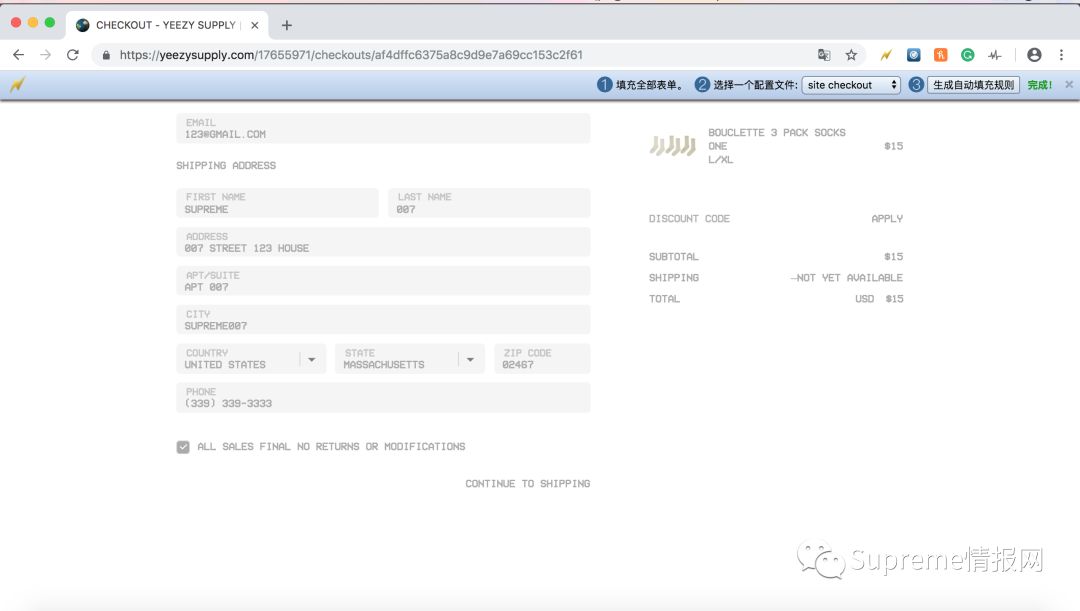
Task: Edit the Apt/Suite field
Action: [383, 281]
